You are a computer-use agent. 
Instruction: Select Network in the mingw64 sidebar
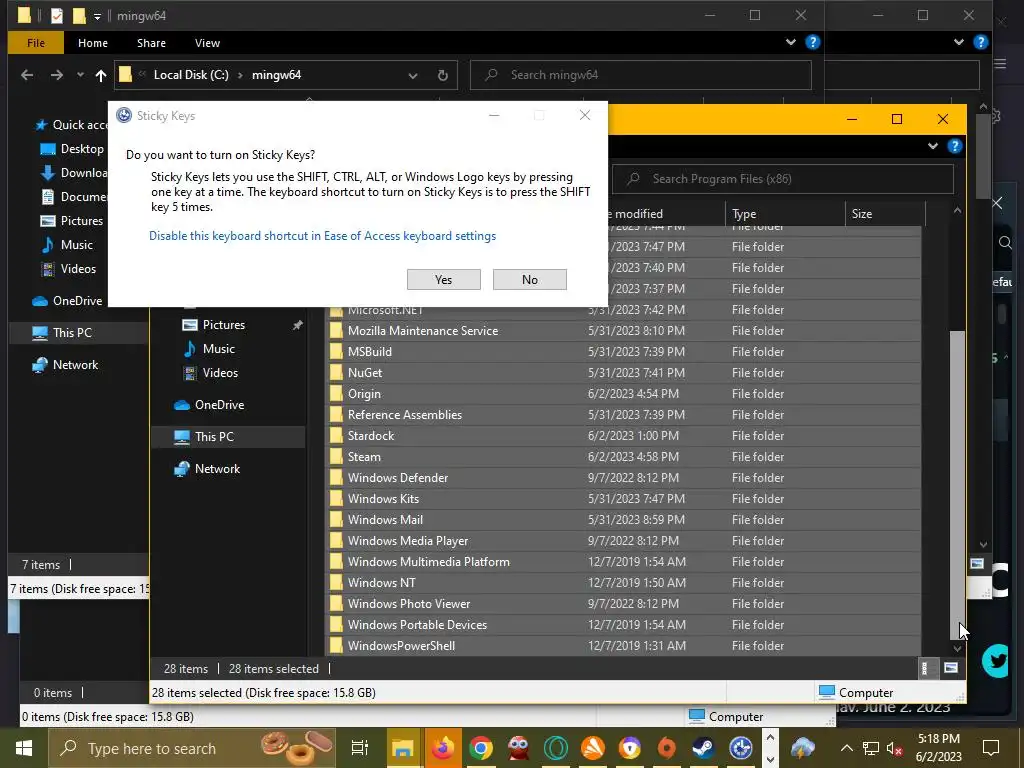tap(66, 365)
